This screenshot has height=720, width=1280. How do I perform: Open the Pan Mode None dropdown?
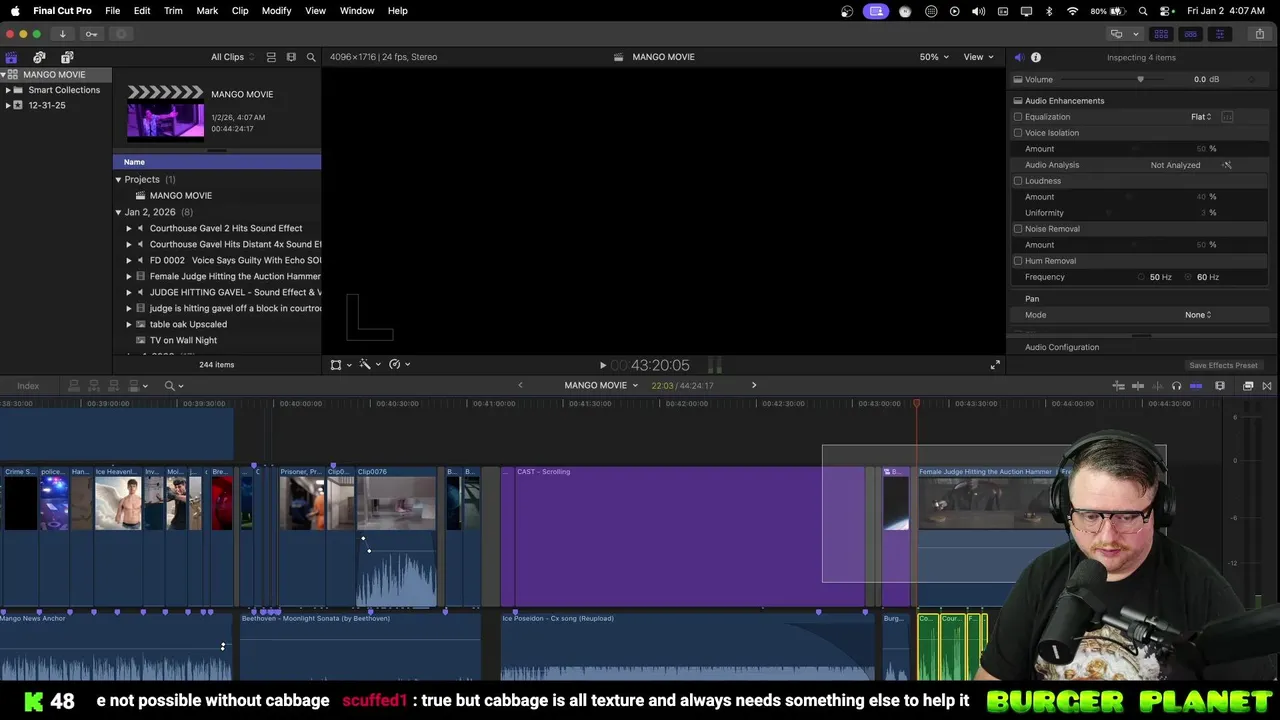point(1198,315)
